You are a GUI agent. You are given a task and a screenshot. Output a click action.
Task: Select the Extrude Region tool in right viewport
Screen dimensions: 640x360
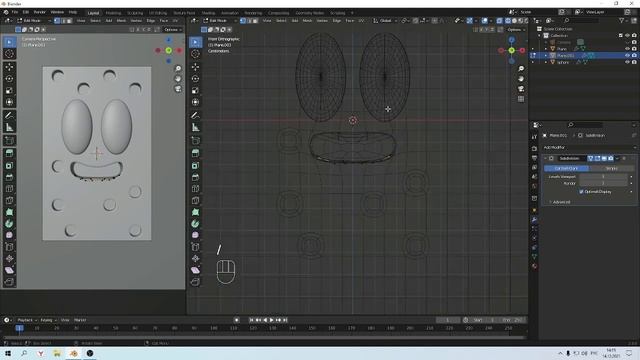(196, 153)
